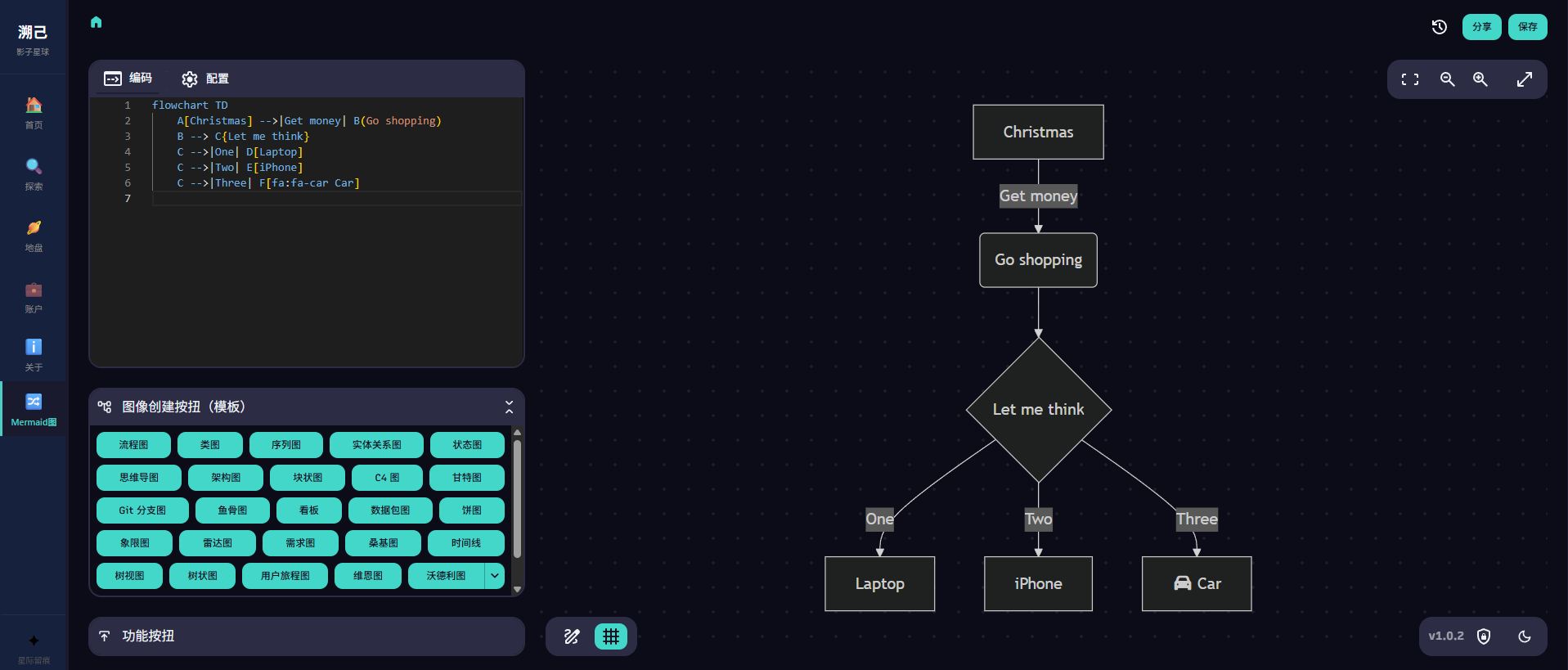
Task: Choose the C4 图 template
Action: point(387,478)
